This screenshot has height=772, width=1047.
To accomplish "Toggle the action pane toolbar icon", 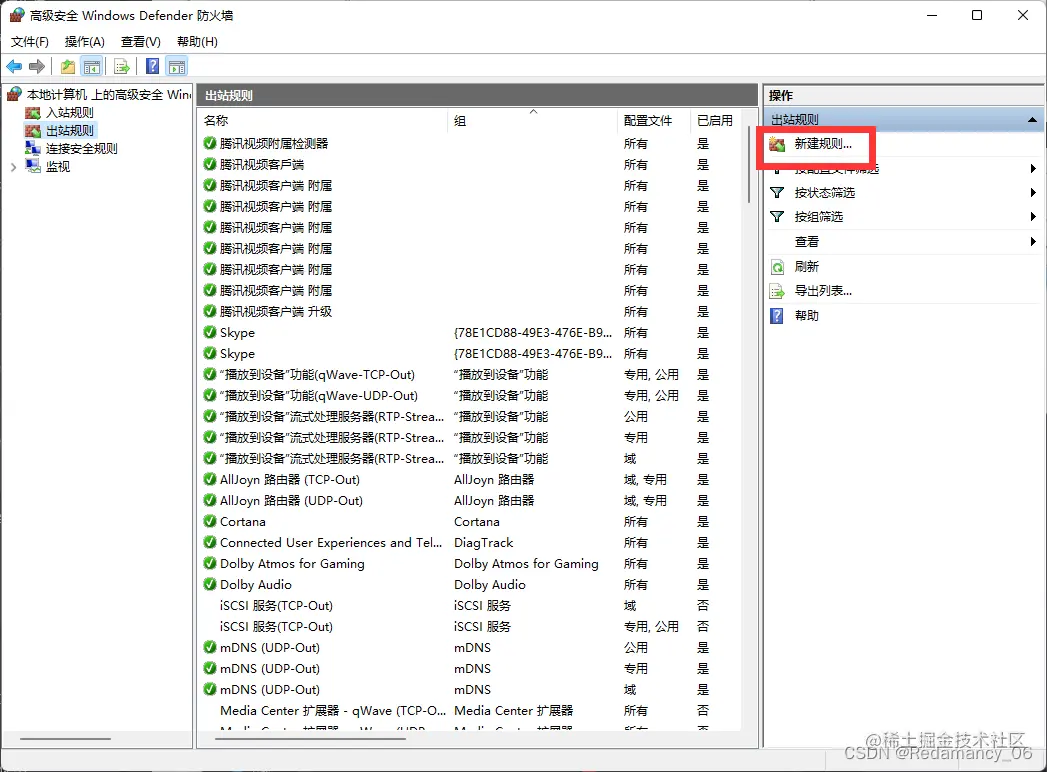I will tap(176, 66).
